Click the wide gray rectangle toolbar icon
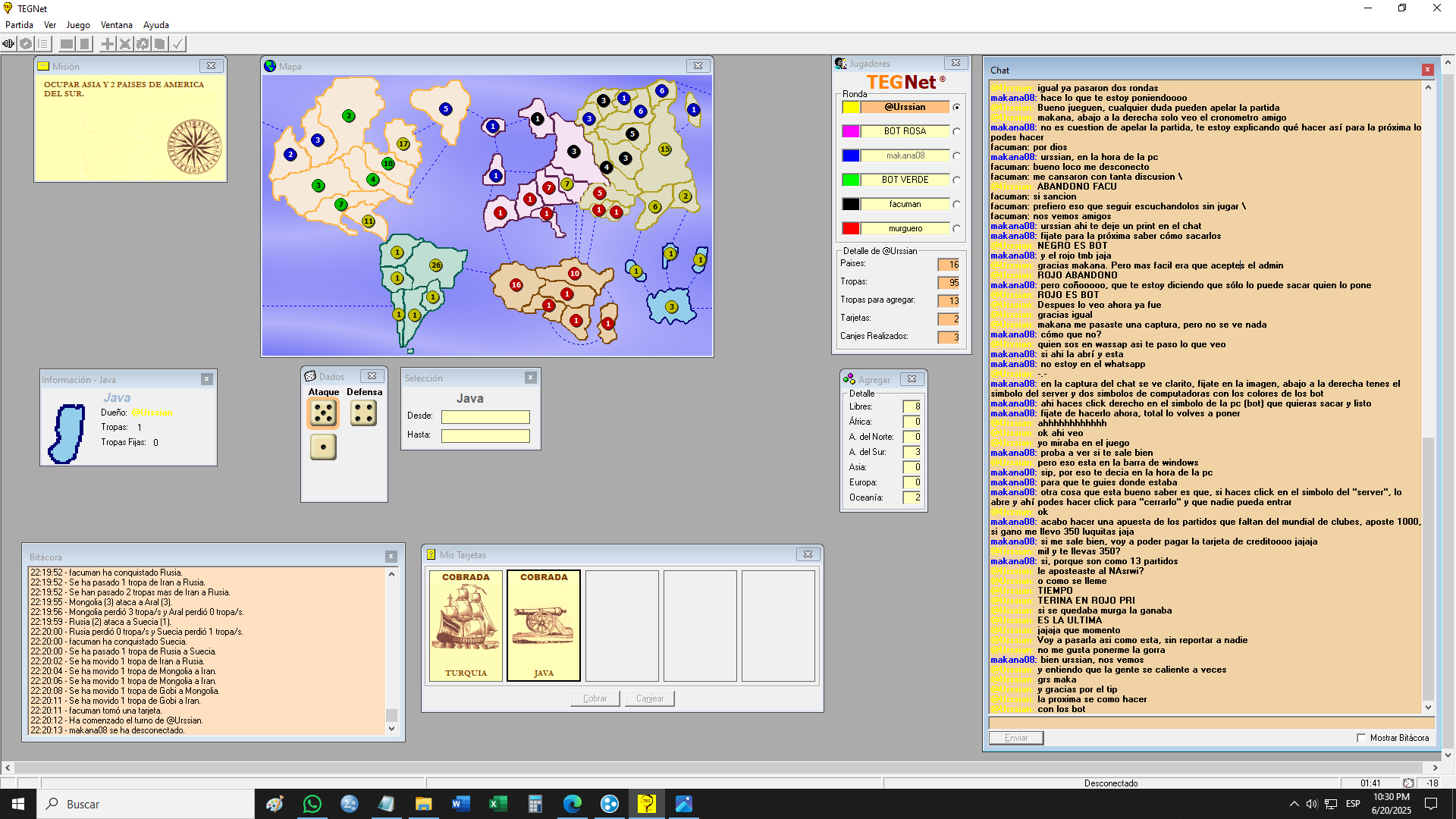This screenshot has width=1456, height=819. pos(67,44)
